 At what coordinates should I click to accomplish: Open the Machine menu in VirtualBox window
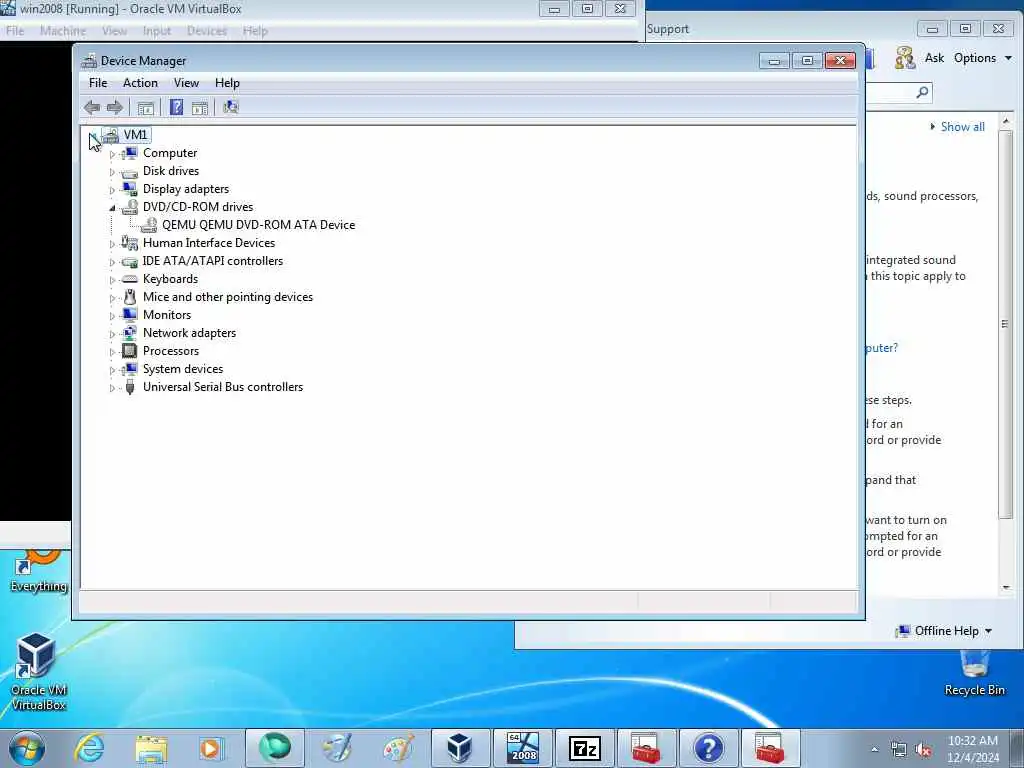[x=63, y=31]
